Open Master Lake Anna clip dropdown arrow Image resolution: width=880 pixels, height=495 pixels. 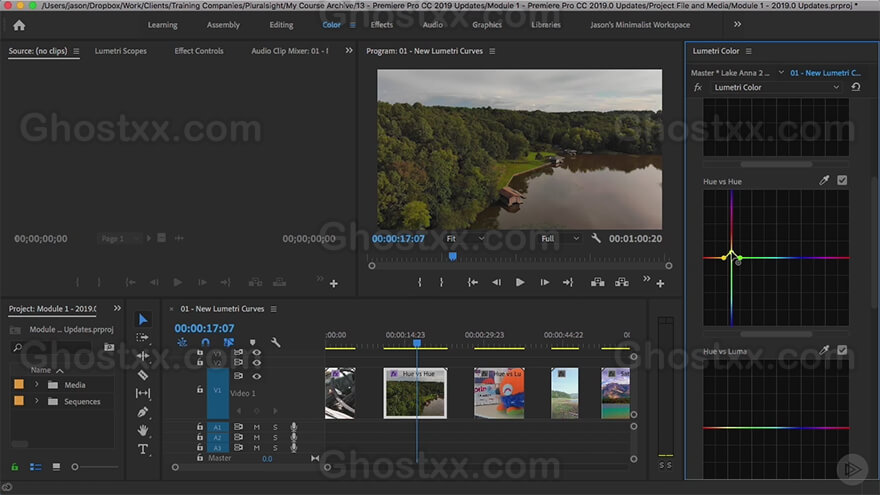click(x=781, y=73)
